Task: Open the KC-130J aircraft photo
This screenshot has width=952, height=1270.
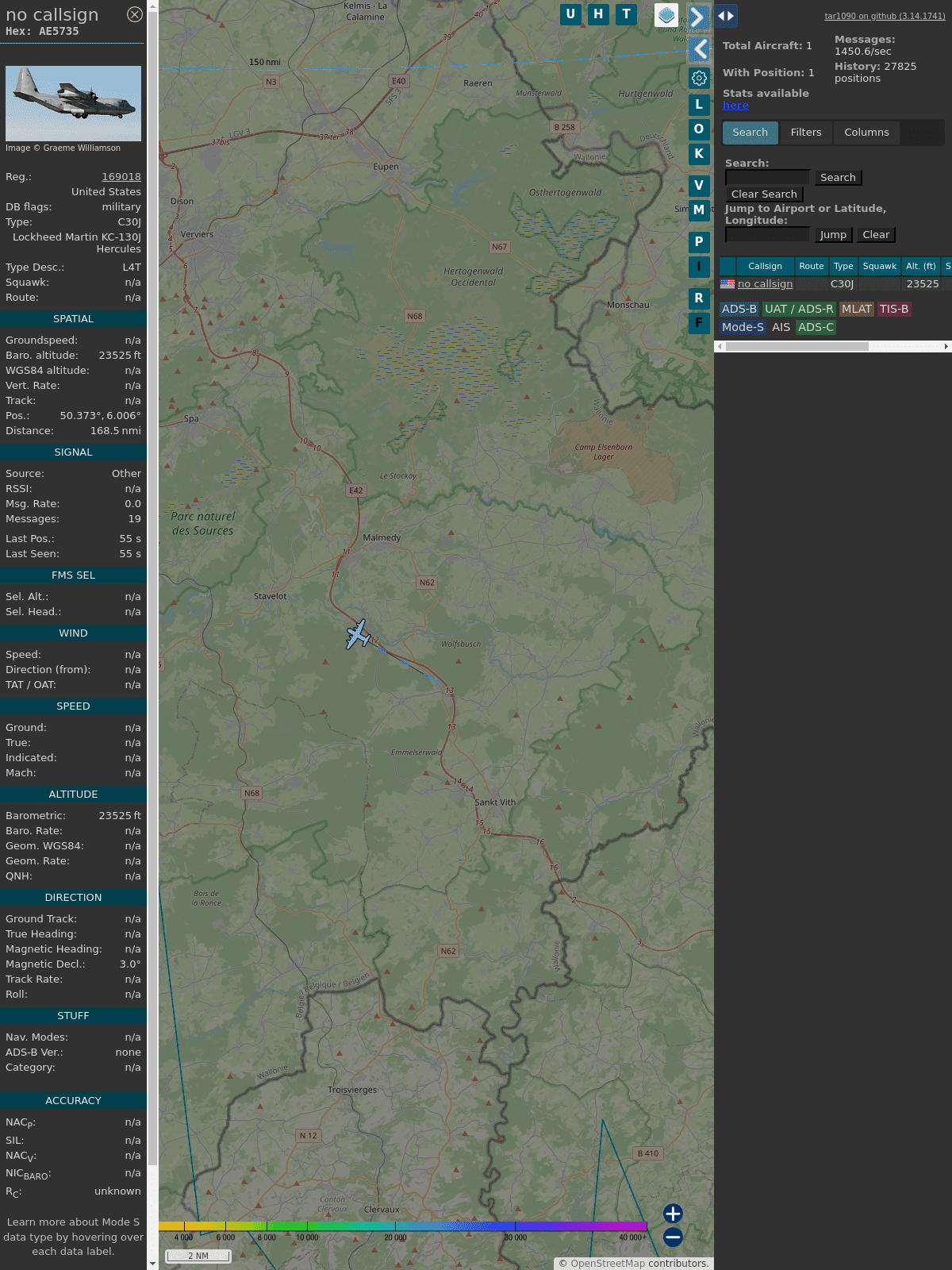Action: (x=73, y=103)
